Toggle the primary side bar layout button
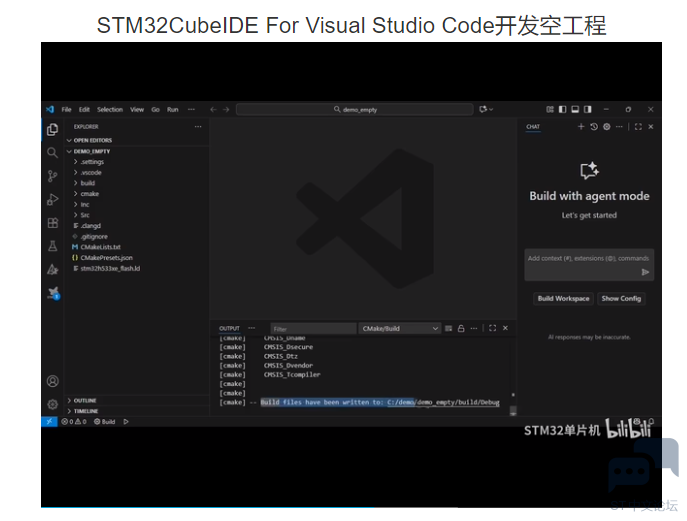The image size is (687, 521). coord(562,109)
